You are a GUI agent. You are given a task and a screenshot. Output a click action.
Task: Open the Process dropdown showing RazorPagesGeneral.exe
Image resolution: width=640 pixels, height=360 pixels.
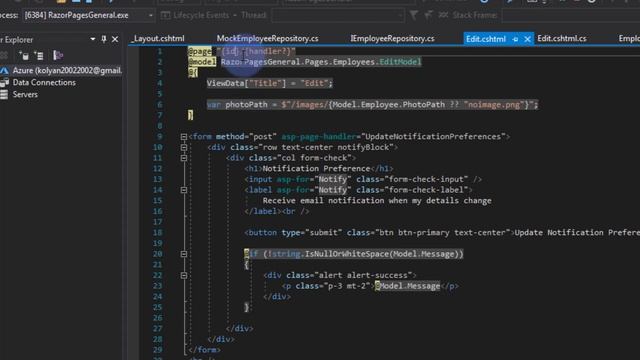[89, 16]
